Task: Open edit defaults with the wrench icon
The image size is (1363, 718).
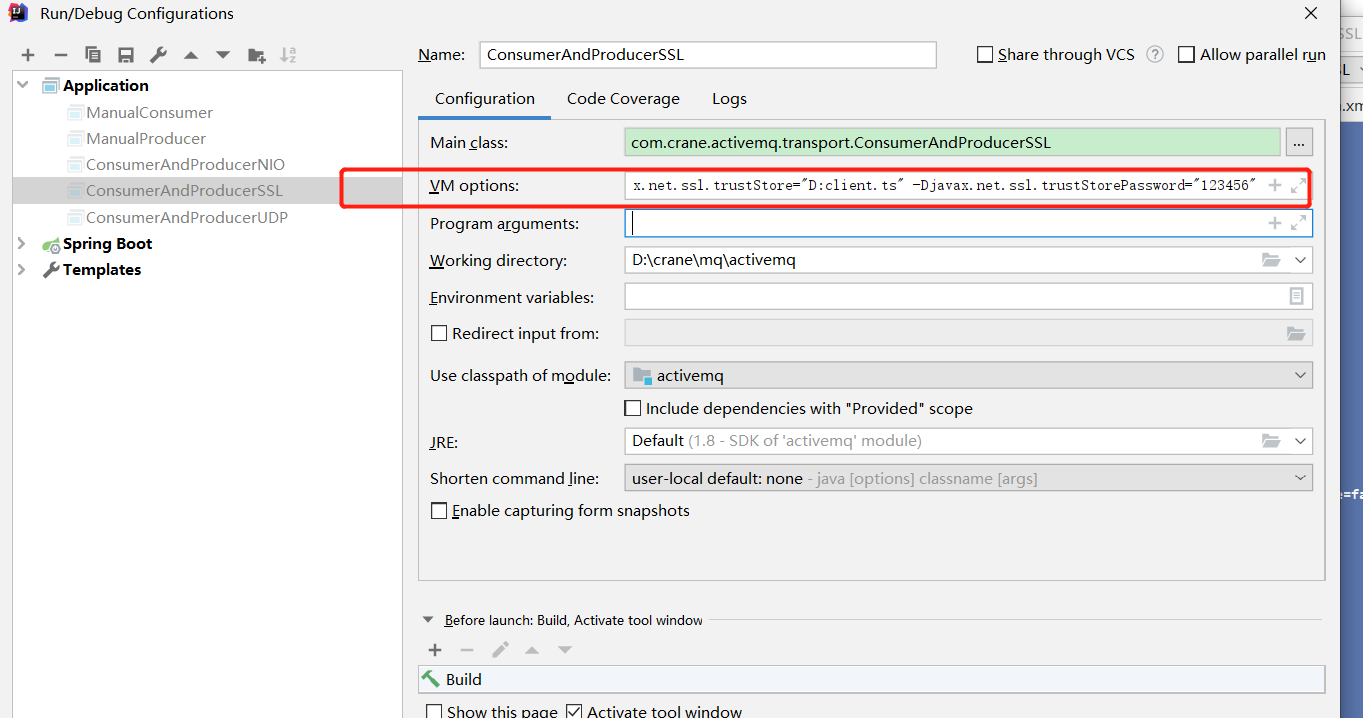Action: [x=157, y=55]
